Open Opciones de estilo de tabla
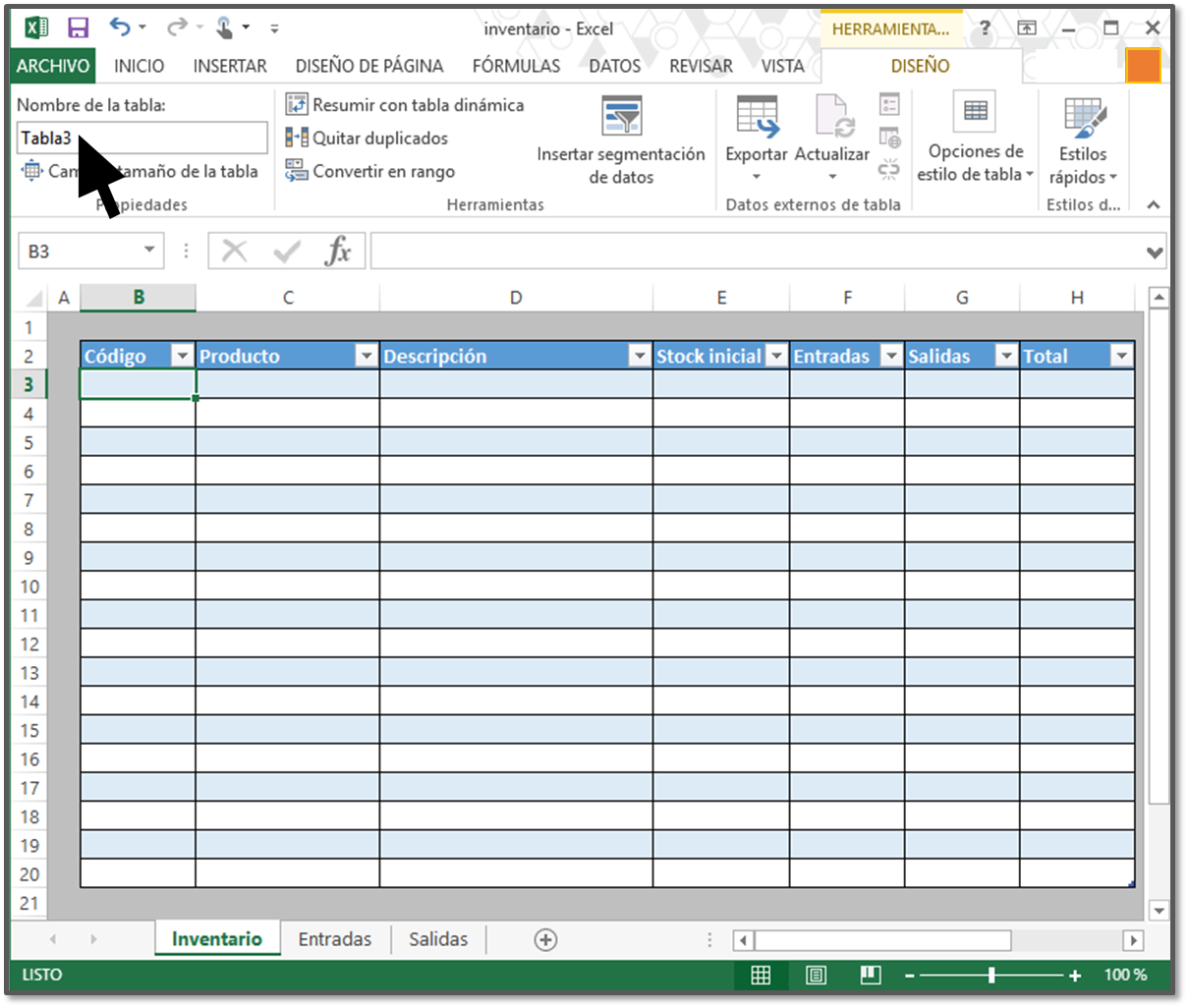The image size is (1188, 1008). 975,138
